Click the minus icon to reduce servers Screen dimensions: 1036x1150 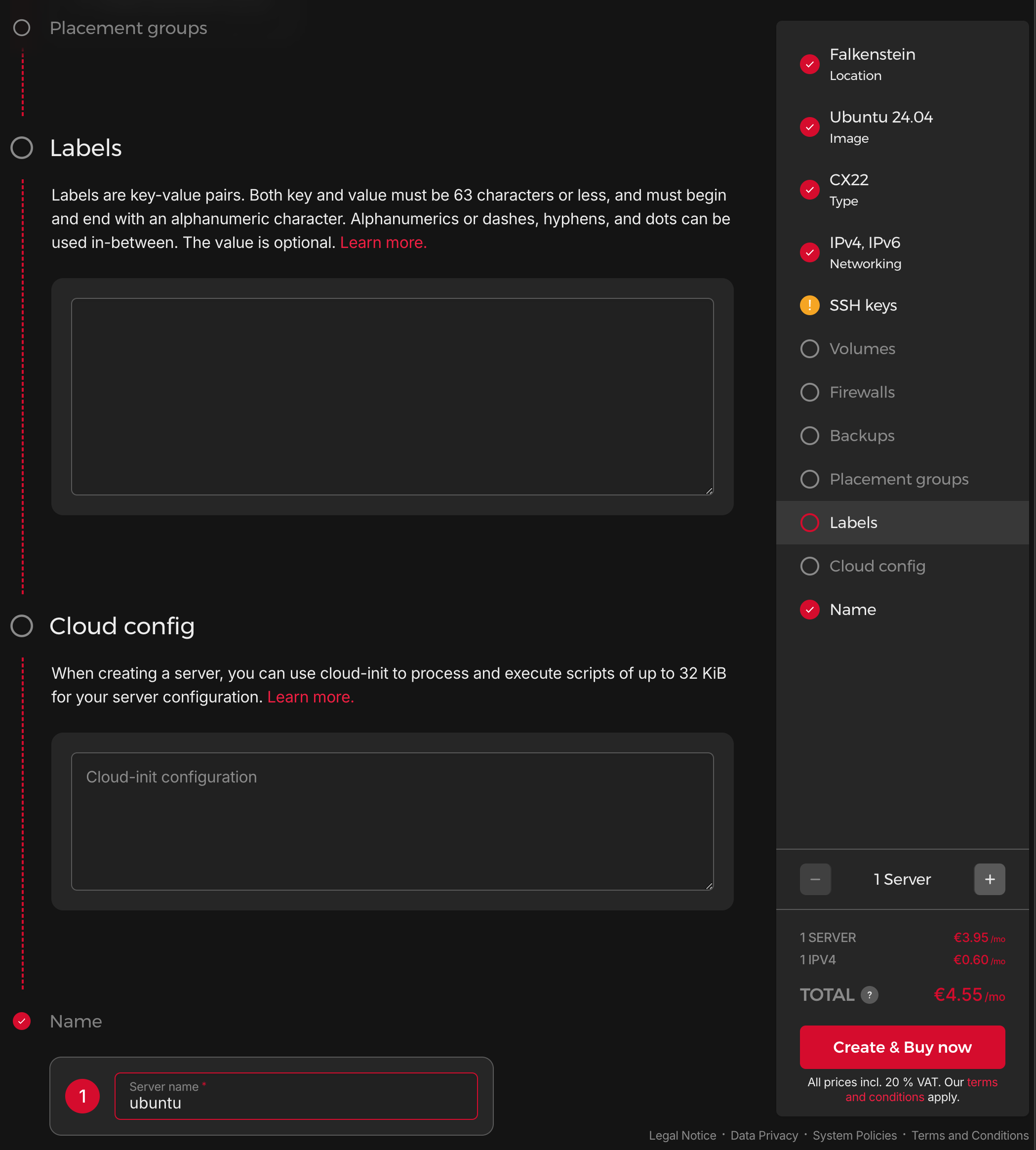[x=815, y=879]
